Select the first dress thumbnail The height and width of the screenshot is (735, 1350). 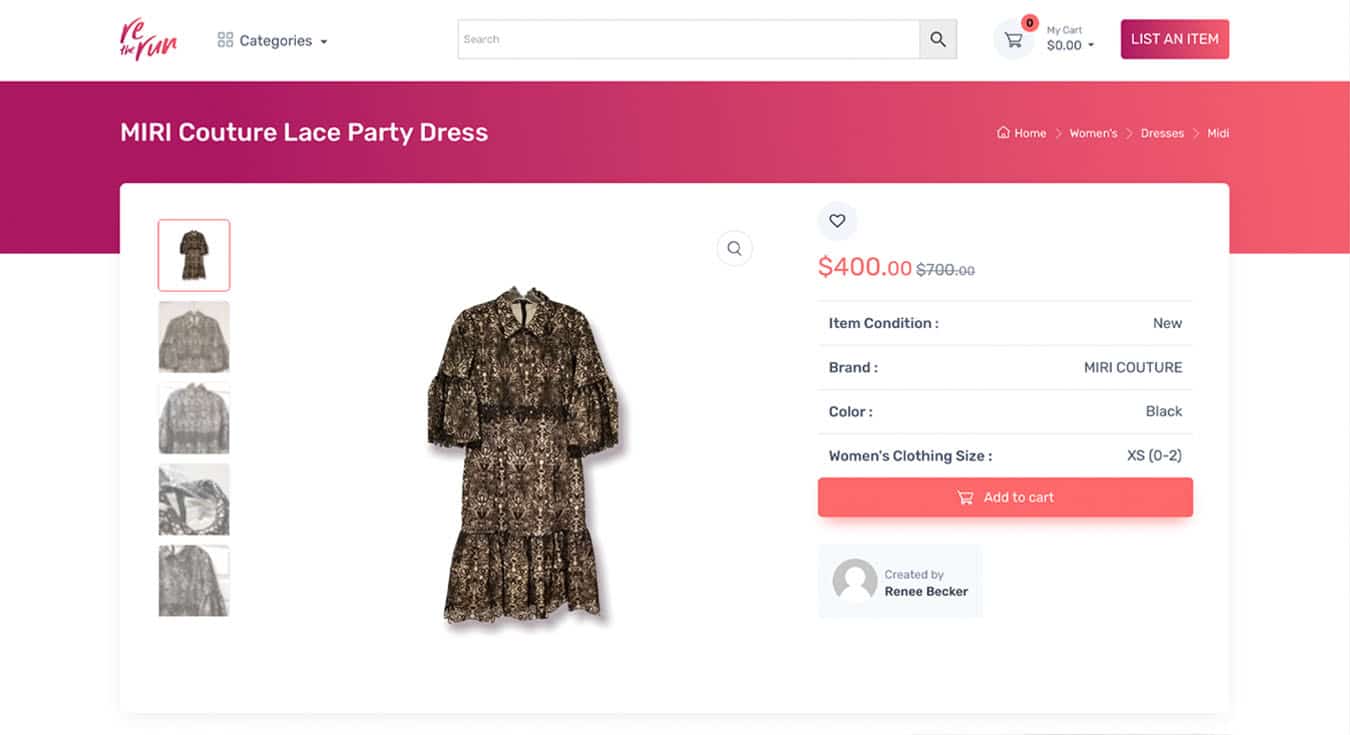pos(194,255)
